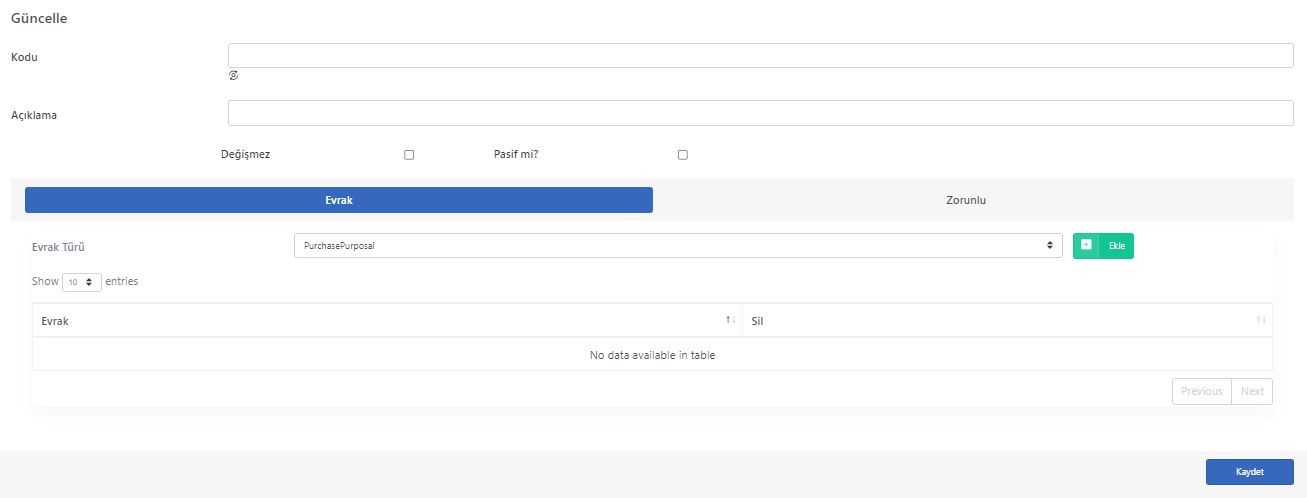Viewport: 1307px width, 498px height.
Task: Click the Kaydet button
Action: (x=1250, y=472)
